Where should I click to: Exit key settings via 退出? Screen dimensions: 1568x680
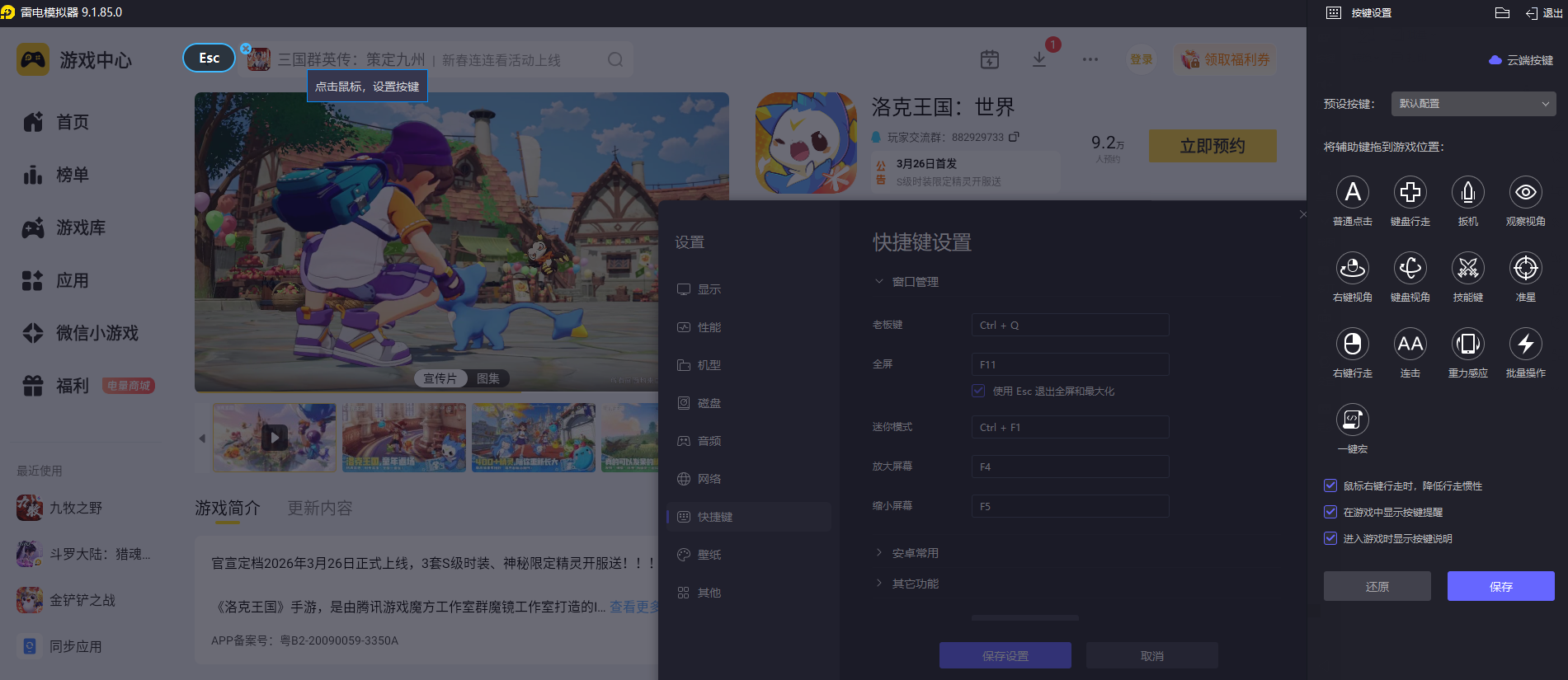(x=1544, y=13)
